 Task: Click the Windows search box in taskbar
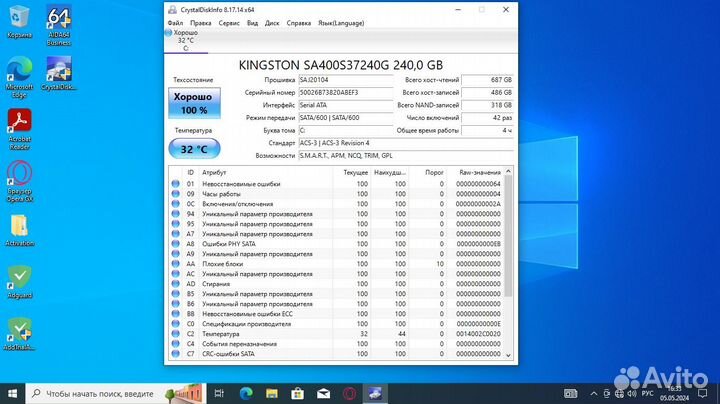point(116,393)
